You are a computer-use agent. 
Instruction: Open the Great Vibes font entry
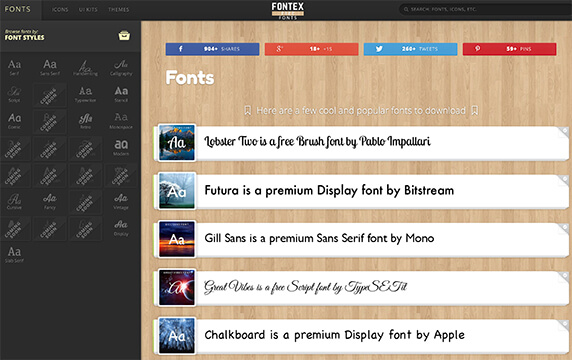pyautogui.click(x=361, y=288)
